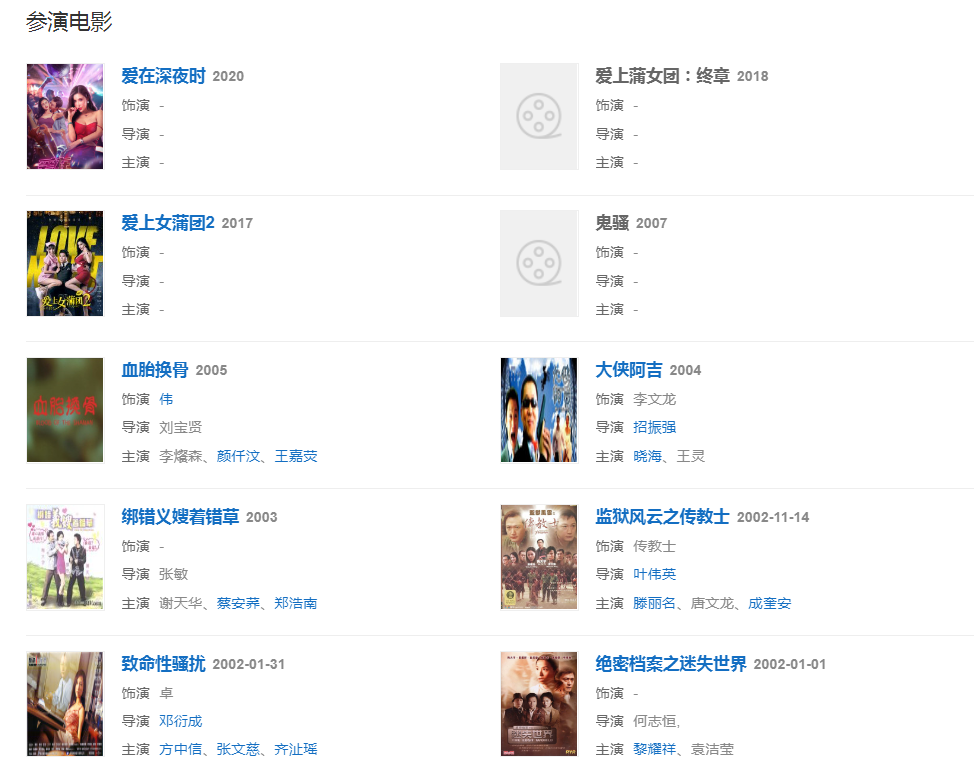This screenshot has width=979, height=773.
Task: Open director 叶伟英's link
Action: click(x=654, y=574)
